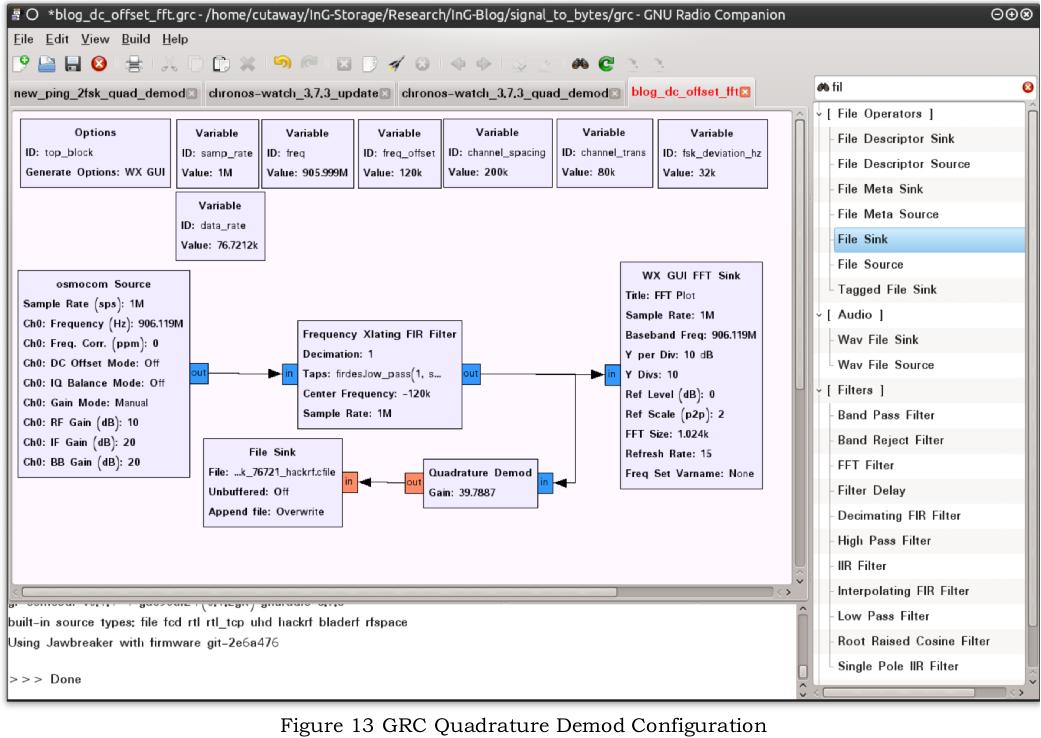Save the flow graph with floppy icon
The image size is (1041, 738).
[x=72, y=64]
